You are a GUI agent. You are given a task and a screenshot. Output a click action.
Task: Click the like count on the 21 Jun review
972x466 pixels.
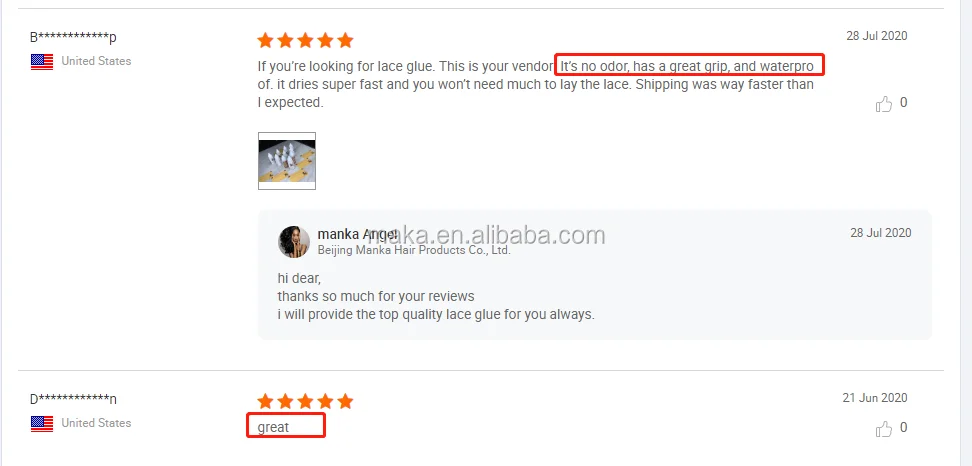pos(903,428)
